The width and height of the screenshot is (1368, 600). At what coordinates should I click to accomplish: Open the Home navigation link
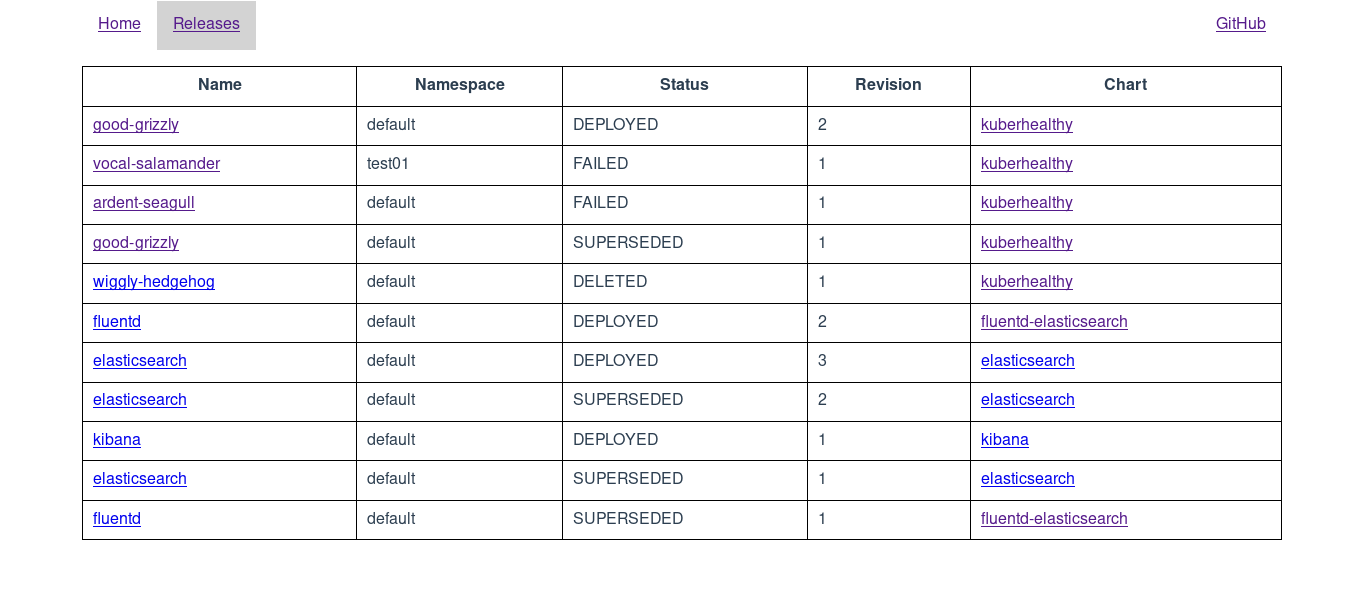[x=119, y=23]
